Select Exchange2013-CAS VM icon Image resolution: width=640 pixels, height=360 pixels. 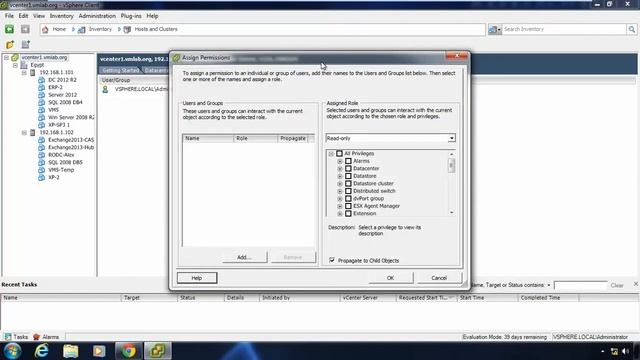42,140
